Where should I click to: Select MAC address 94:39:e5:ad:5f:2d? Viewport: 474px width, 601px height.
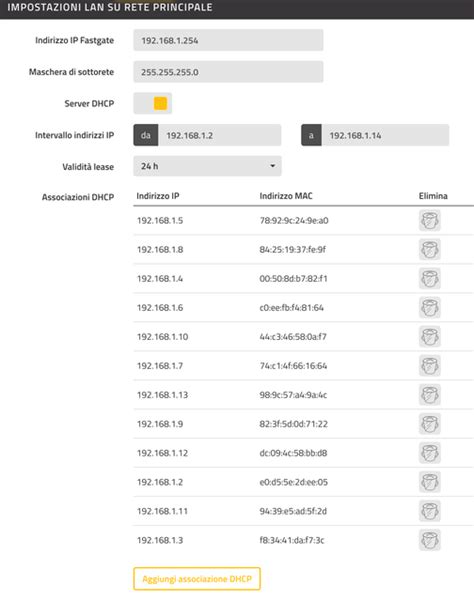pyautogui.click(x=293, y=511)
